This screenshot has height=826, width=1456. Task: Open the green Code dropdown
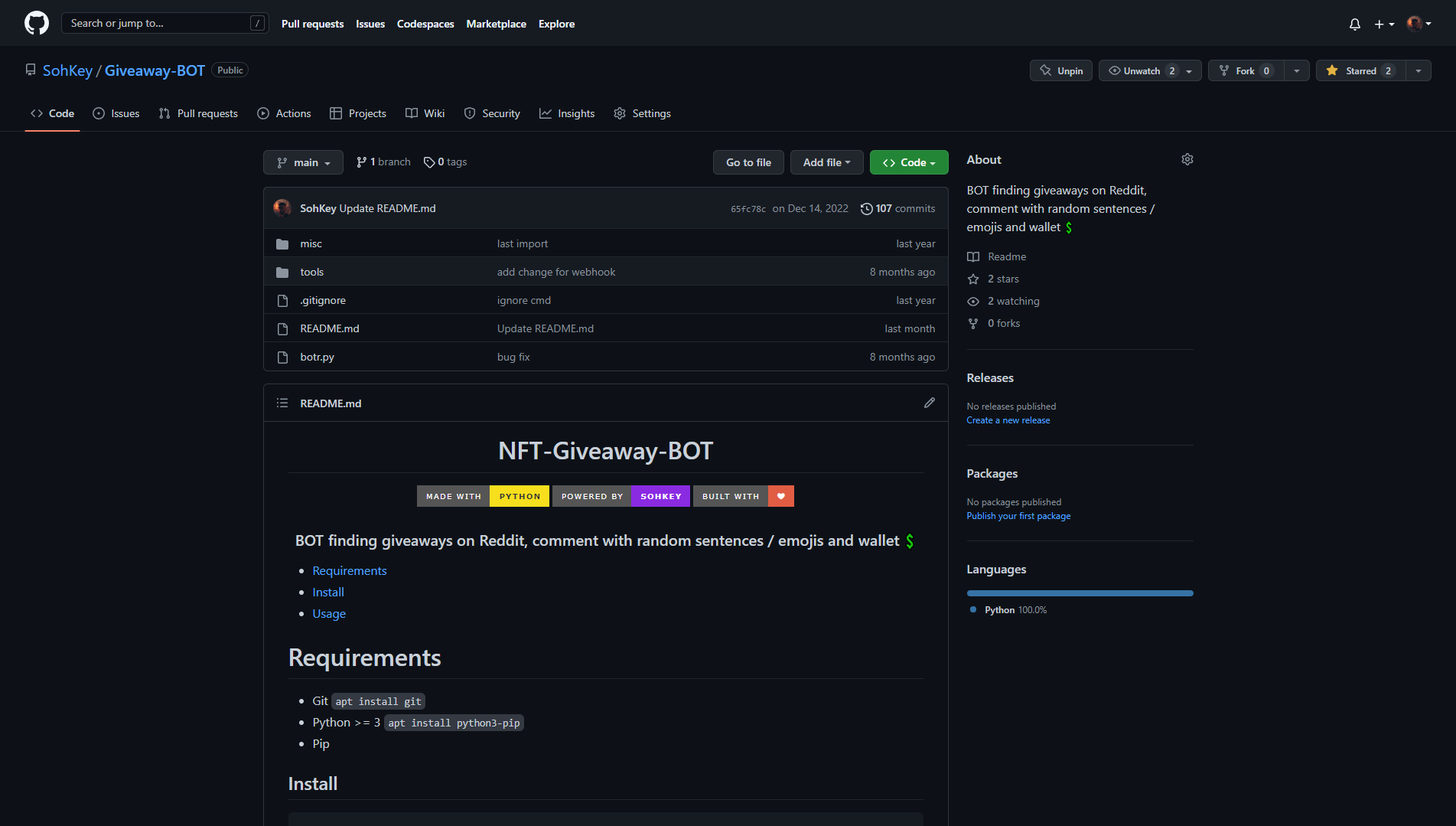coord(909,162)
